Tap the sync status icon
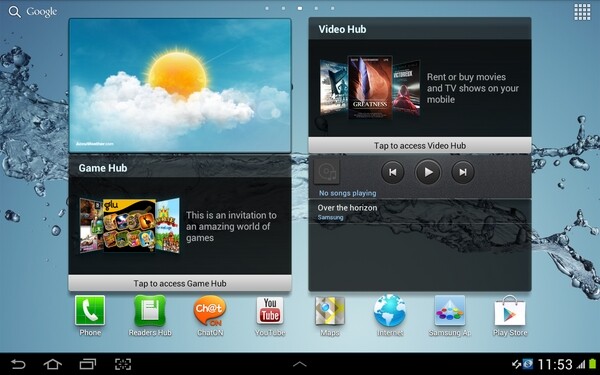The image size is (600, 375). coord(516,364)
